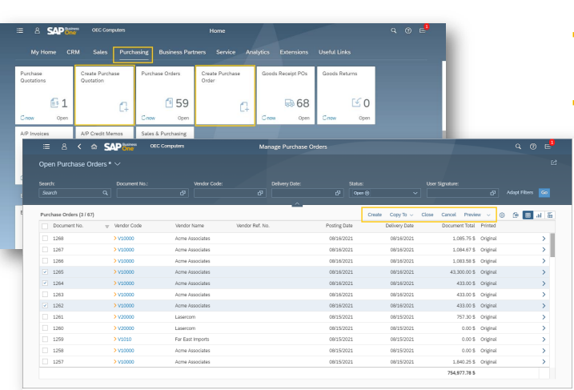Switch to CRM tab
The width and height of the screenshot is (574, 390).
click(x=73, y=52)
